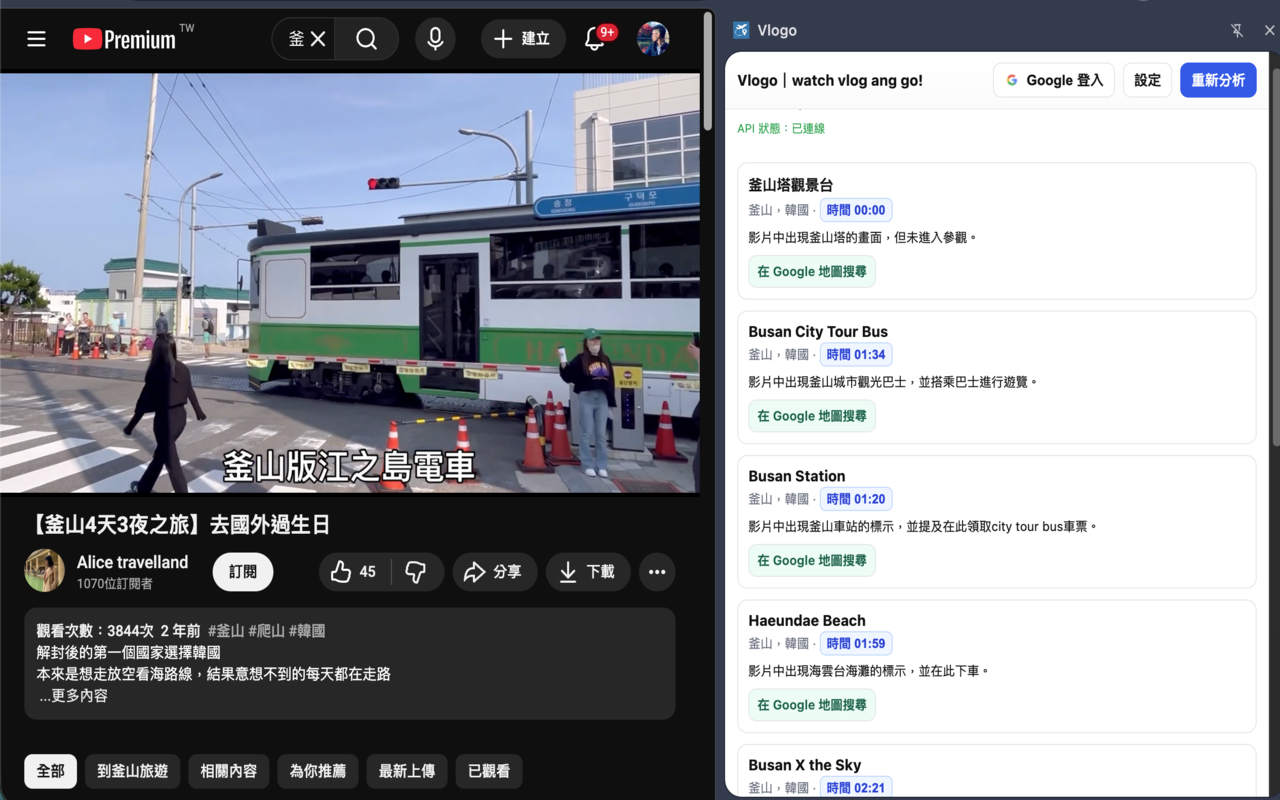Open the YouTube hamburger guide menu
The height and width of the screenshot is (800, 1280).
pos(36,39)
